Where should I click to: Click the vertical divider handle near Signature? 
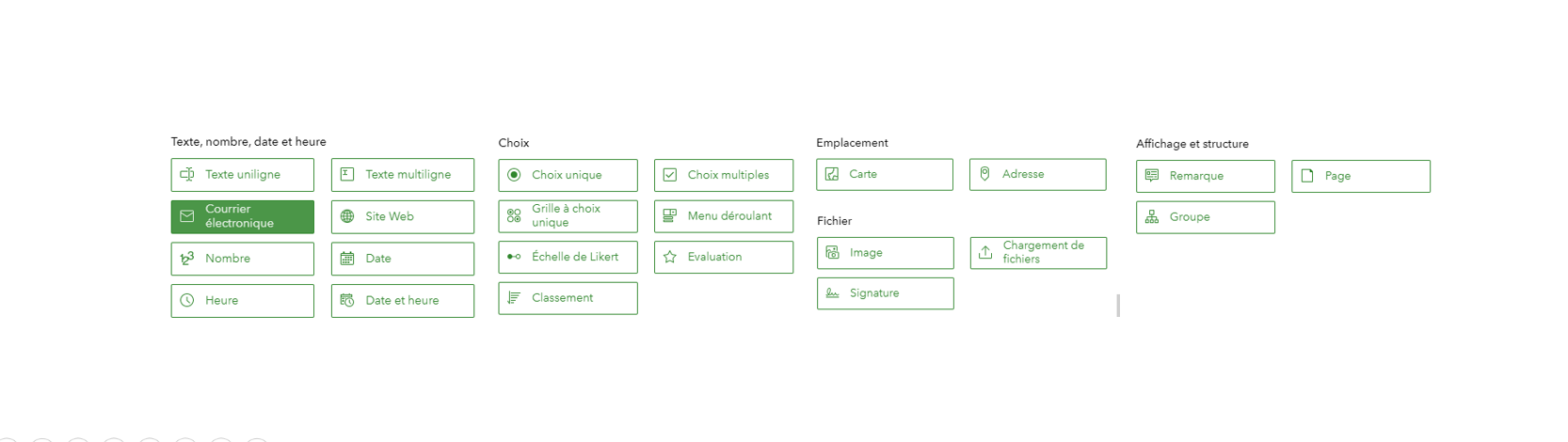coord(1118,306)
